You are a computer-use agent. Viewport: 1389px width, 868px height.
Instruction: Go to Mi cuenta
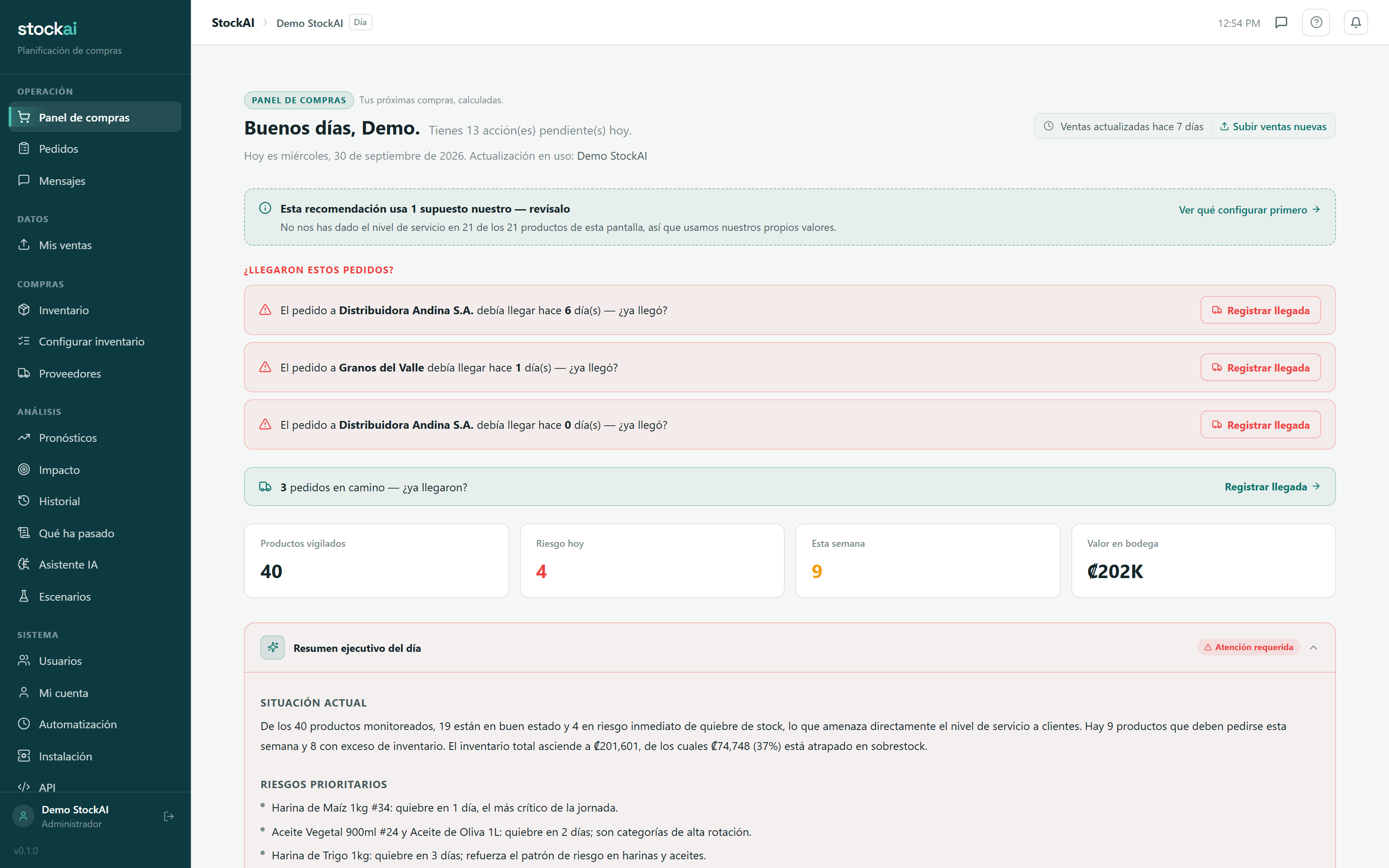click(x=95, y=693)
